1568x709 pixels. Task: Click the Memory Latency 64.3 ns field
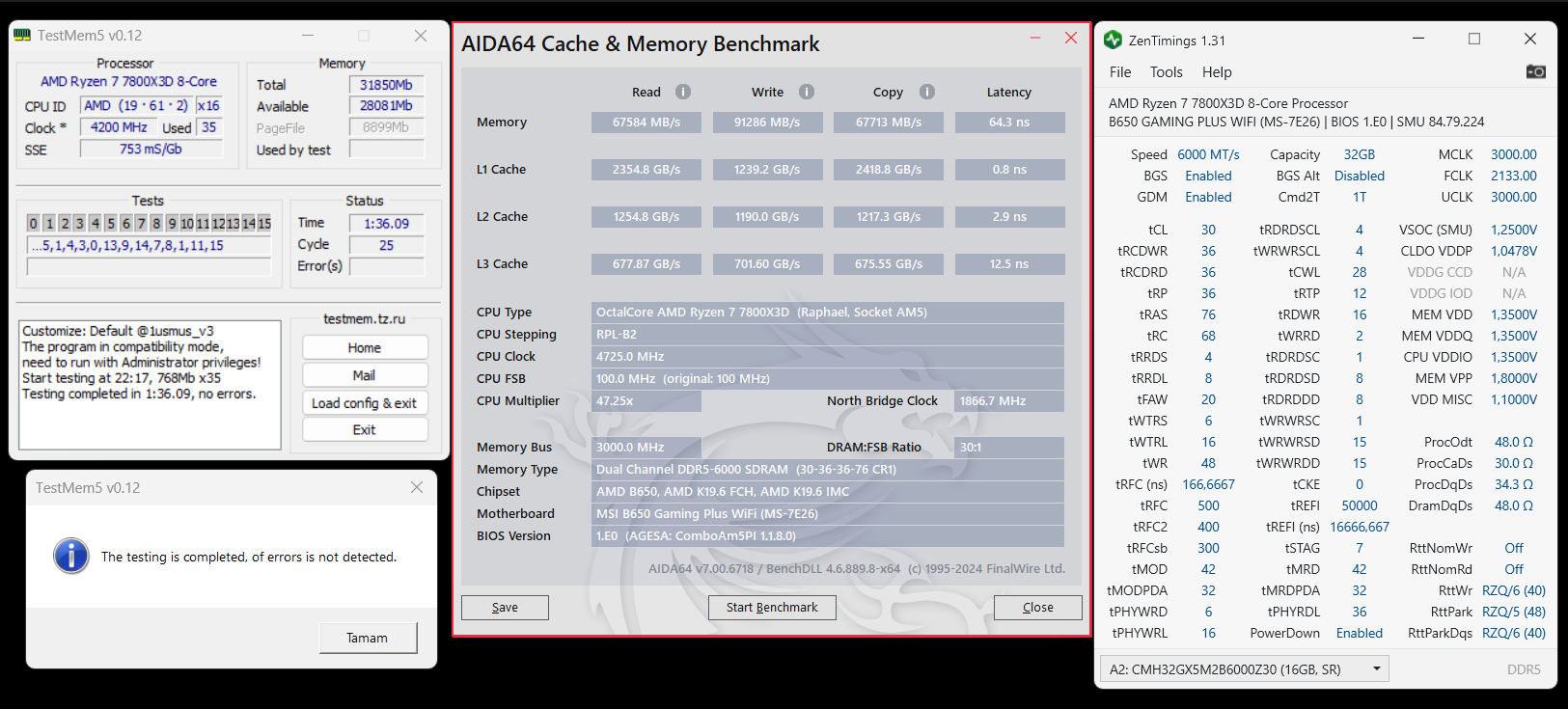click(1009, 123)
